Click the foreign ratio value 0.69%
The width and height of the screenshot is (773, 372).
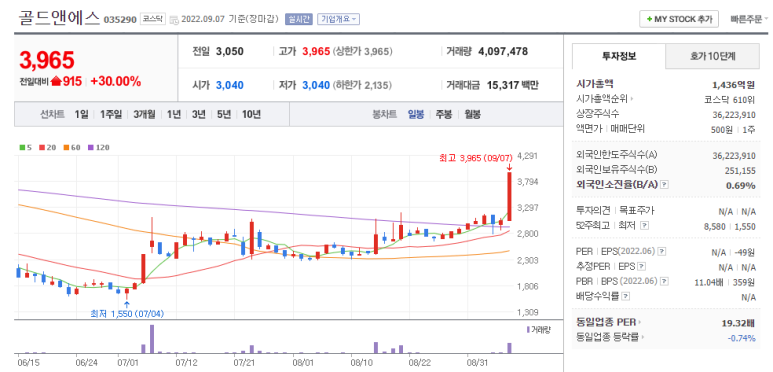741,185
